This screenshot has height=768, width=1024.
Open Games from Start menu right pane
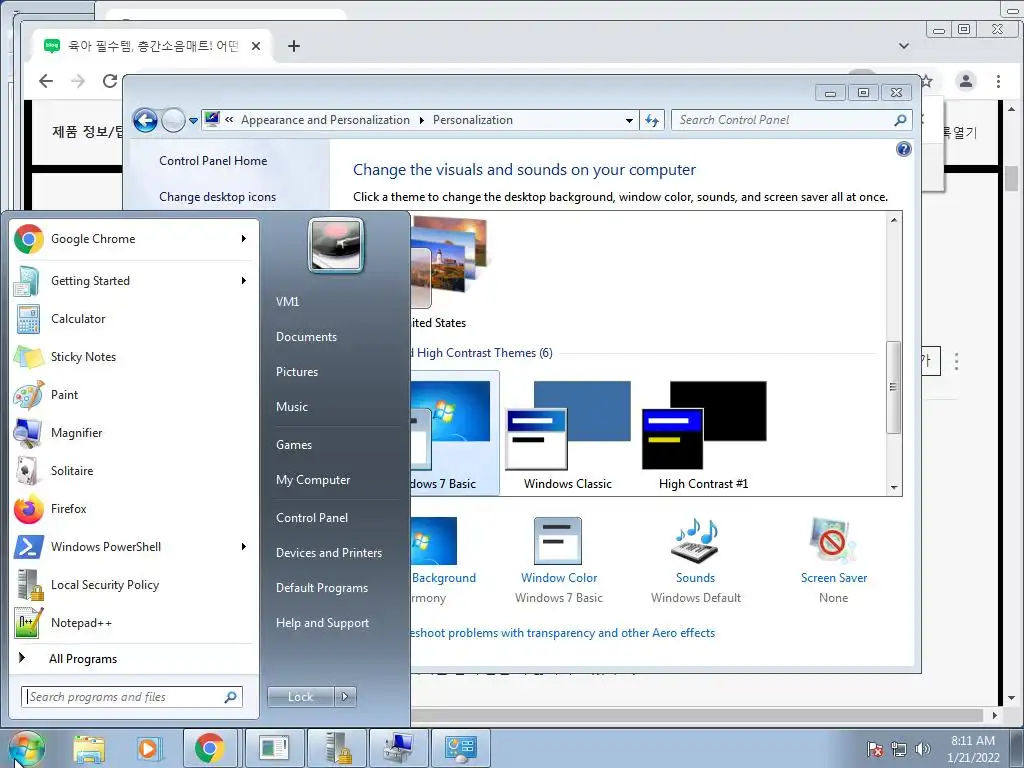pos(294,445)
